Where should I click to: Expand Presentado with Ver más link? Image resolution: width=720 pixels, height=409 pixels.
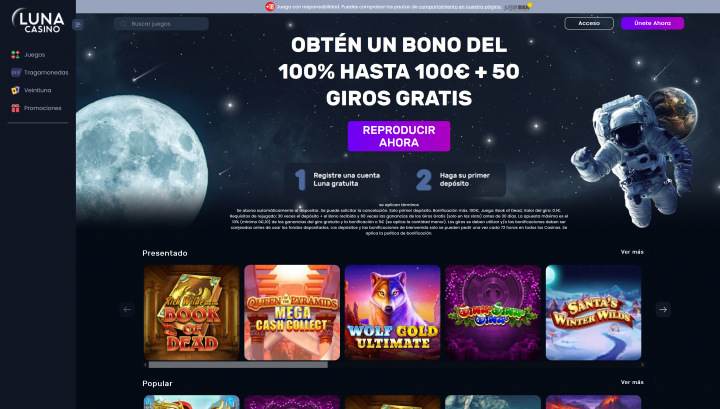(632, 252)
